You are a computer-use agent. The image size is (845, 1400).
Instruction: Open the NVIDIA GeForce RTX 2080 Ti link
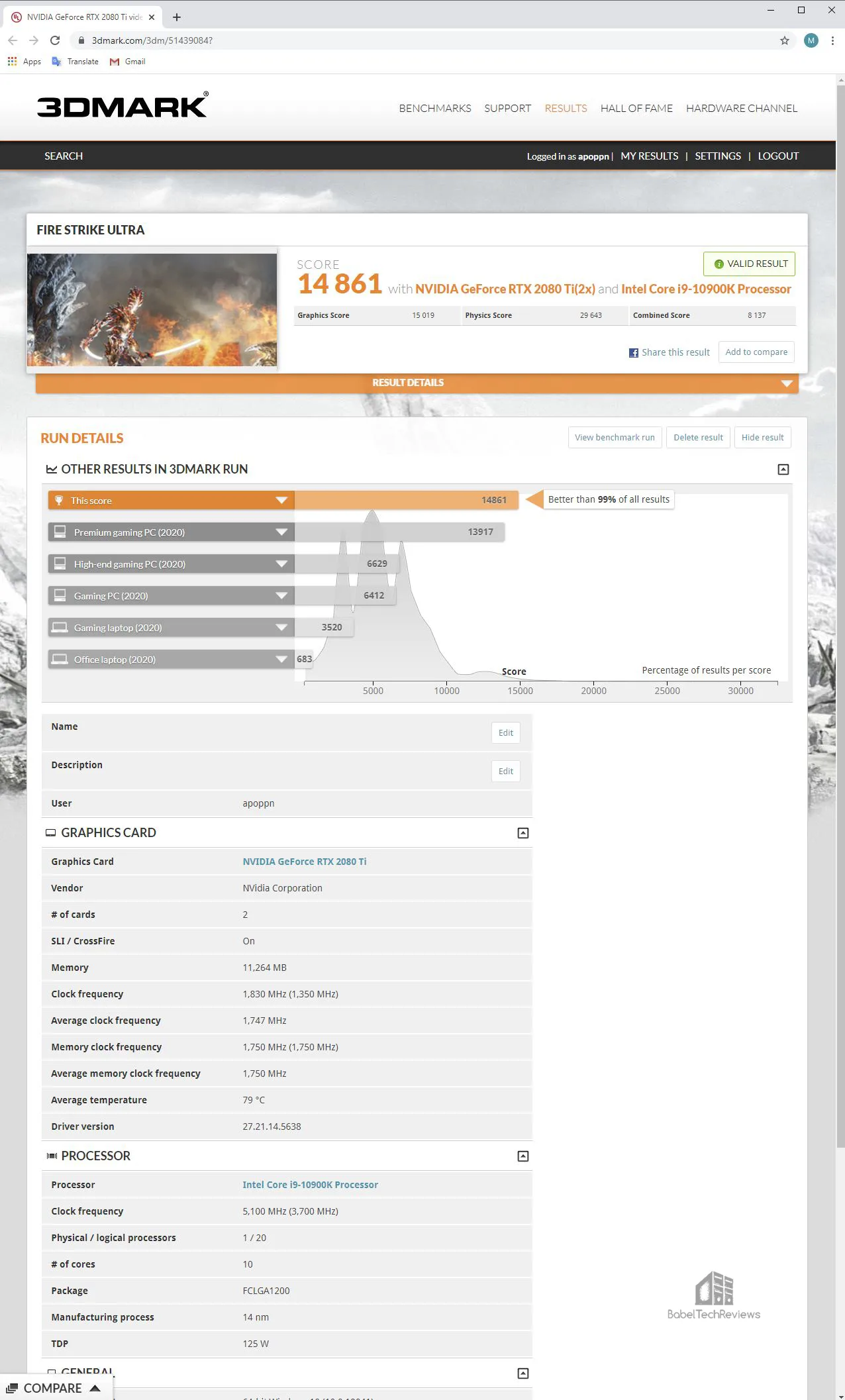[x=305, y=862]
